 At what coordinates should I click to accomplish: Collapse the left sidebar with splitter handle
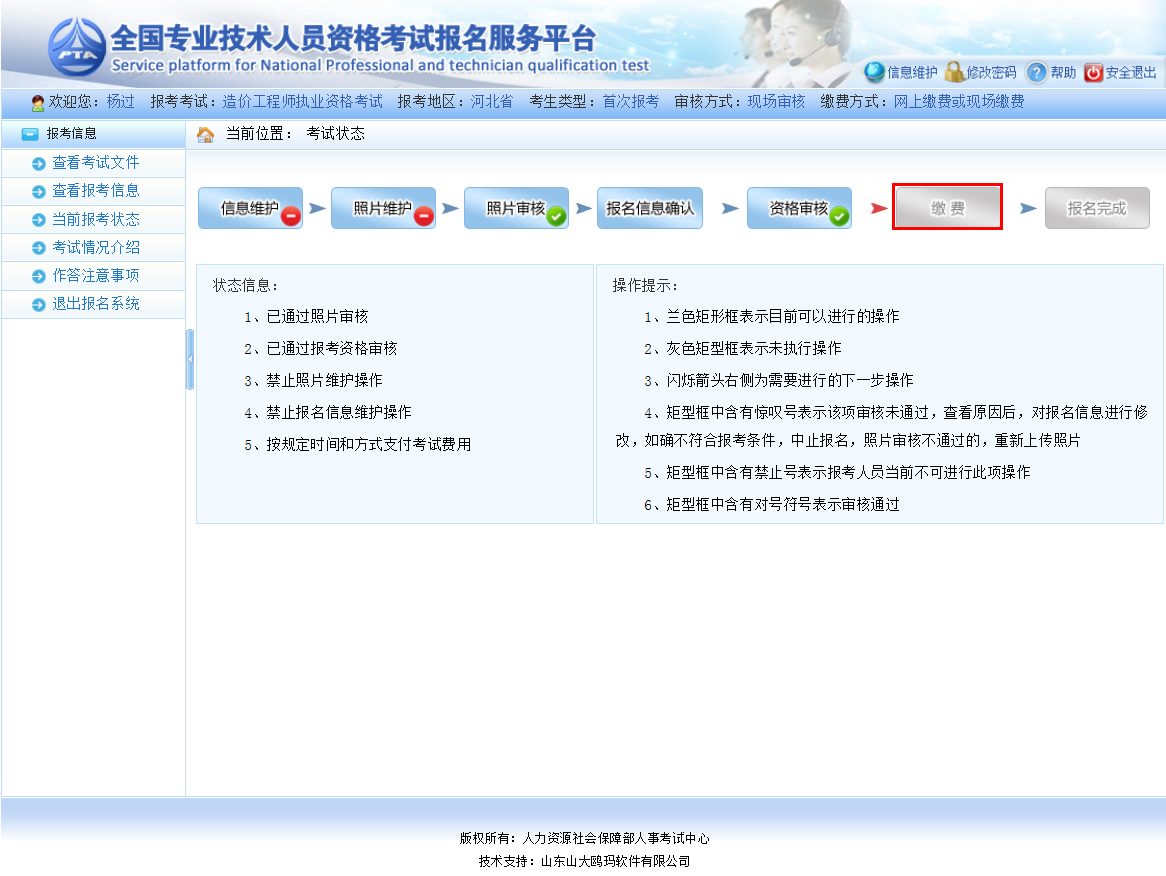pyautogui.click(x=190, y=359)
